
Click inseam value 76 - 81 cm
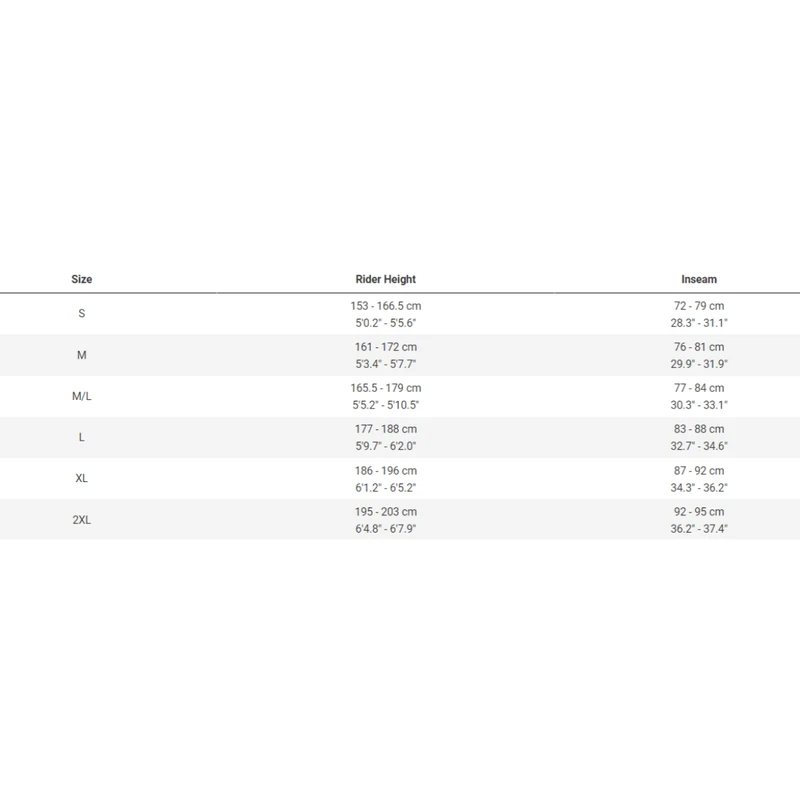click(698, 346)
